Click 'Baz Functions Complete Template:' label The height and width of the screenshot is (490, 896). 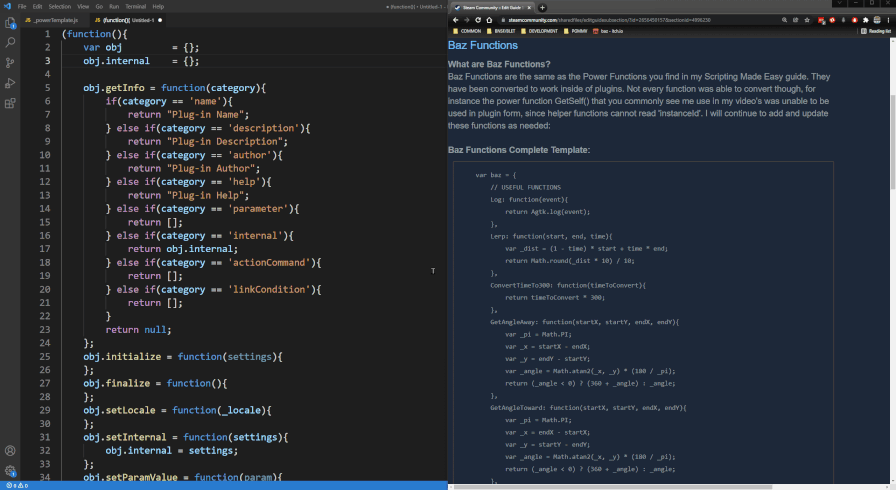(519, 150)
